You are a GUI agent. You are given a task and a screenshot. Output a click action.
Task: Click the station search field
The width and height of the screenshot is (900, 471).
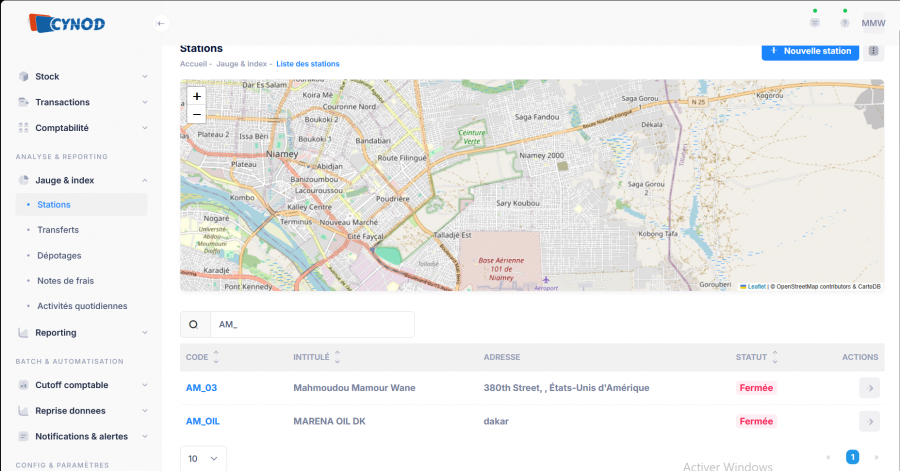point(310,325)
